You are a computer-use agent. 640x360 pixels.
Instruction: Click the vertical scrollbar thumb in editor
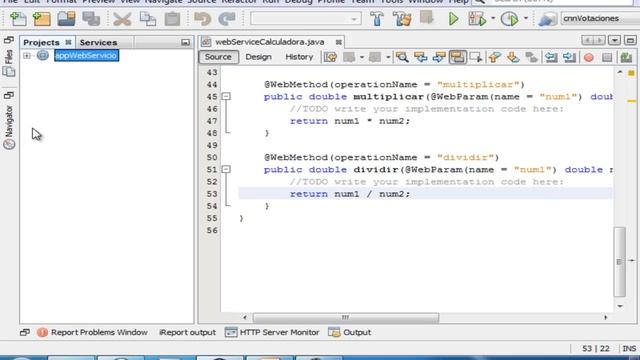(620, 262)
